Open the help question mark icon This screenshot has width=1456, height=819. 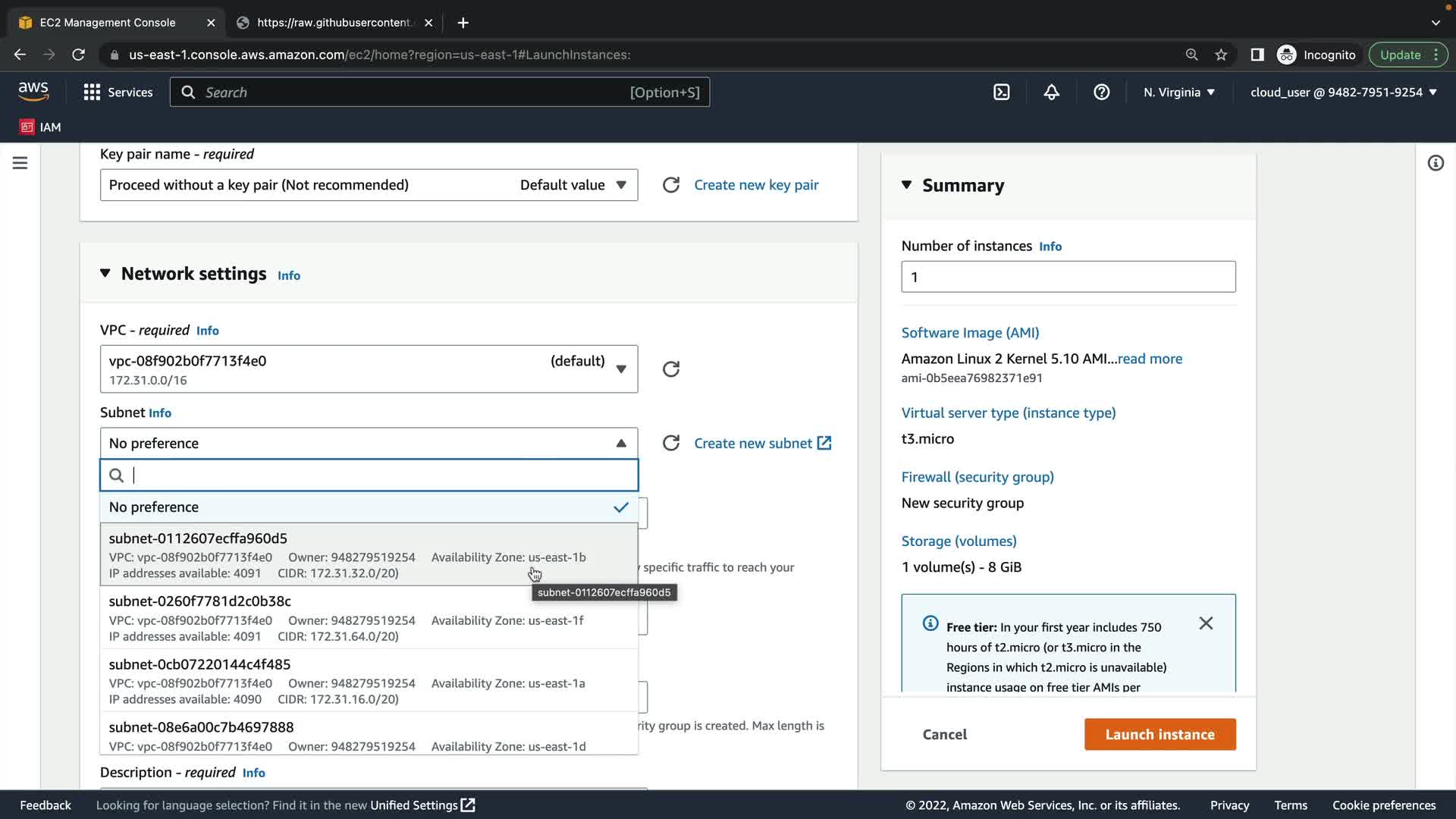pos(1101,93)
